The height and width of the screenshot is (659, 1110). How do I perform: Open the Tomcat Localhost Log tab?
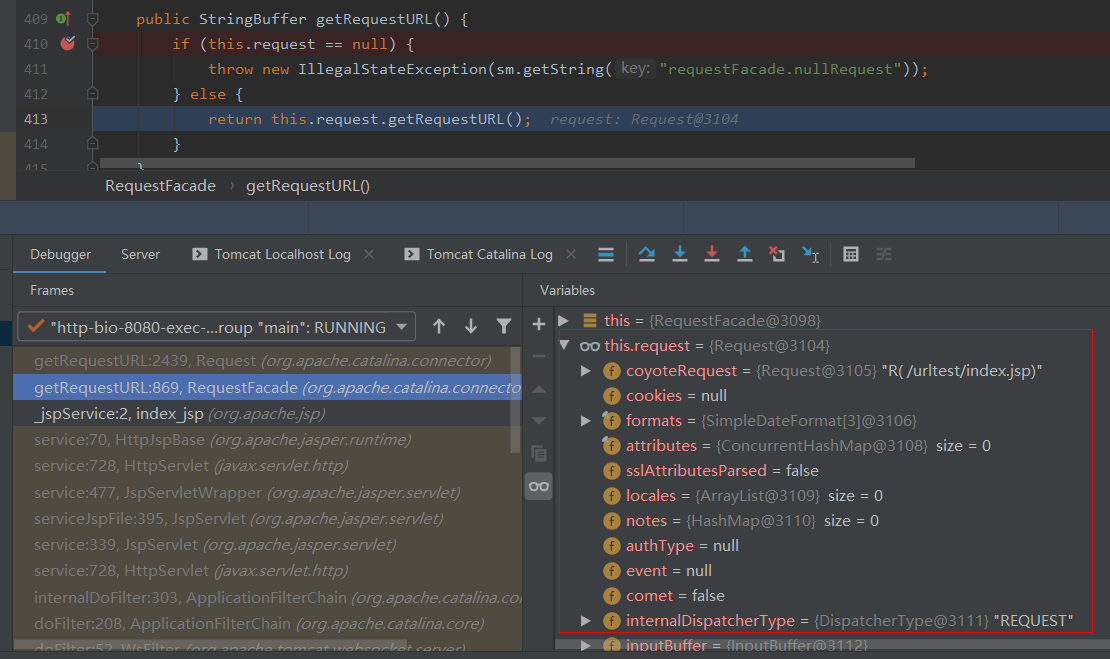point(282,254)
